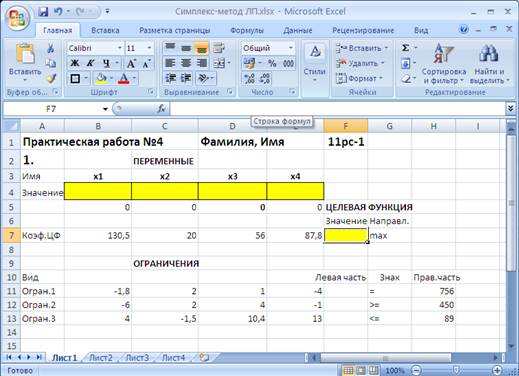Click the Name Box showing F7
Image resolution: width=519 pixels, height=376 pixels.
pos(52,109)
